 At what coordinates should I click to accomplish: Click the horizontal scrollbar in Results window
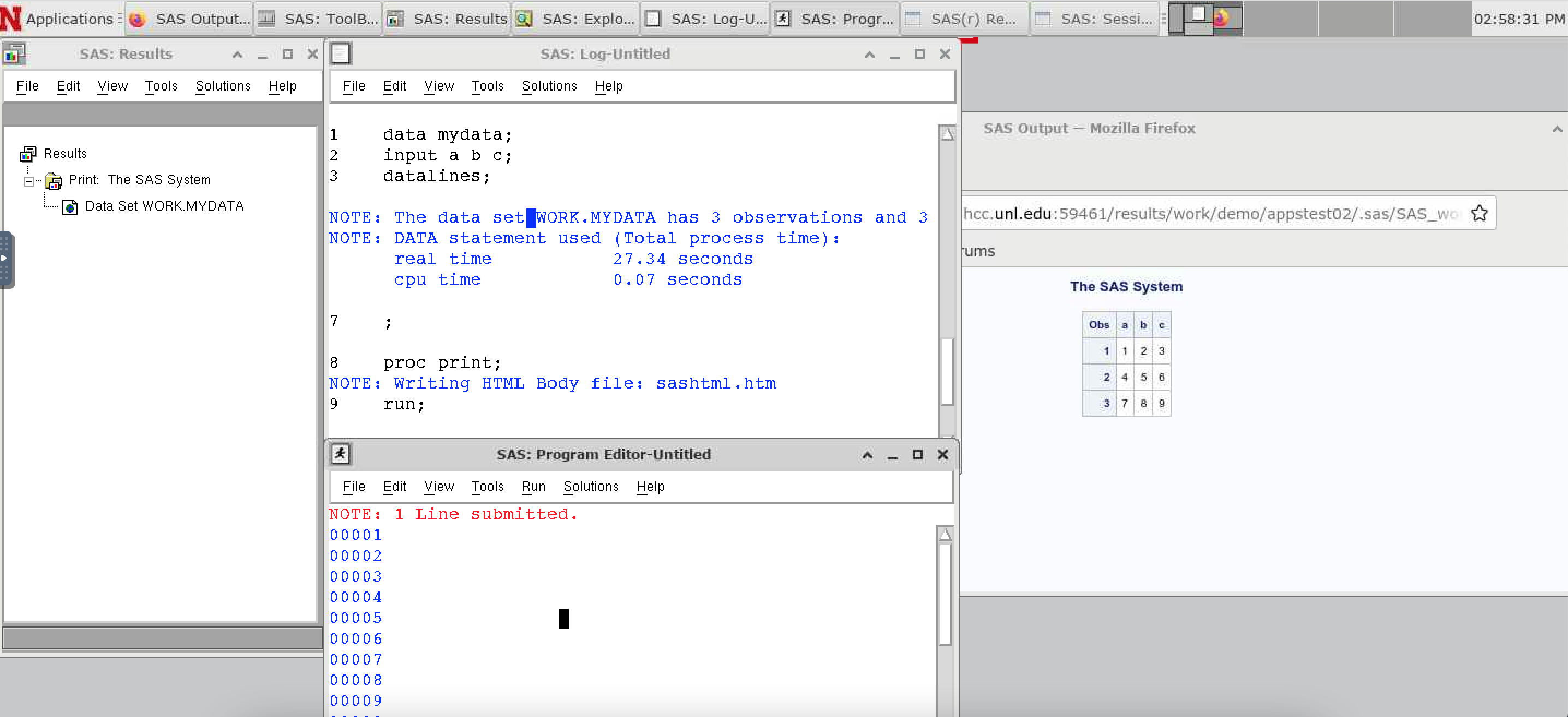click(163, 638)
